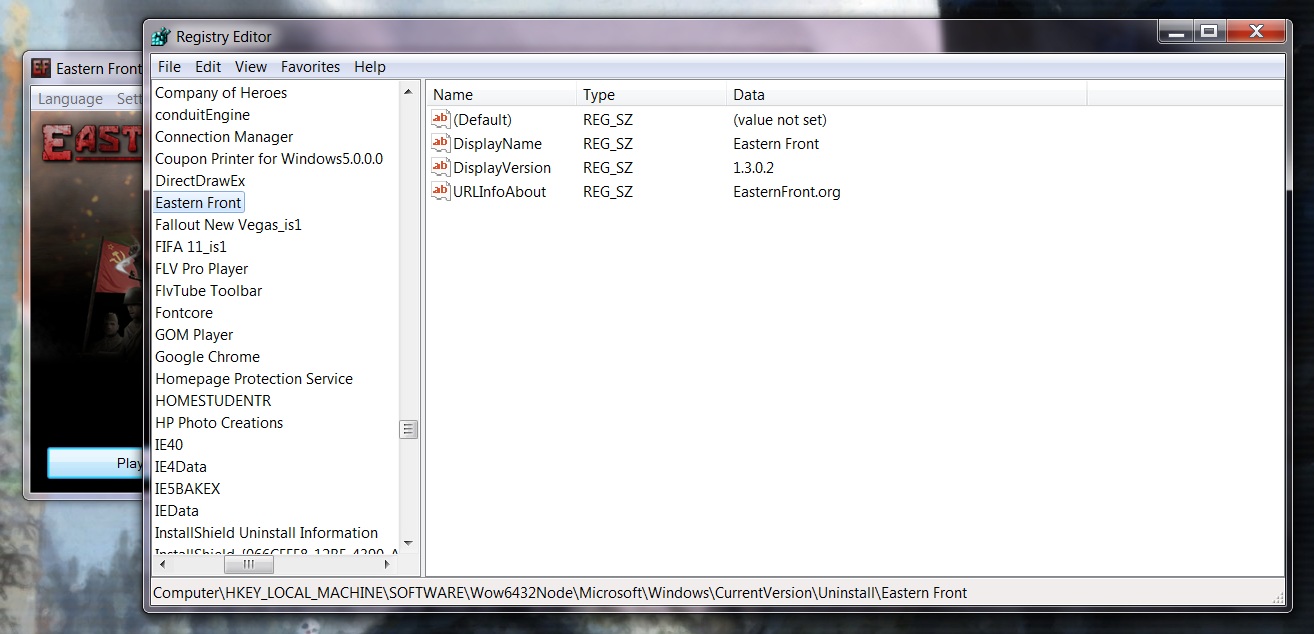Click the registry path in status bar
Image resolution: width=1314 pixels, height=634 pixels.
(560, 593)
